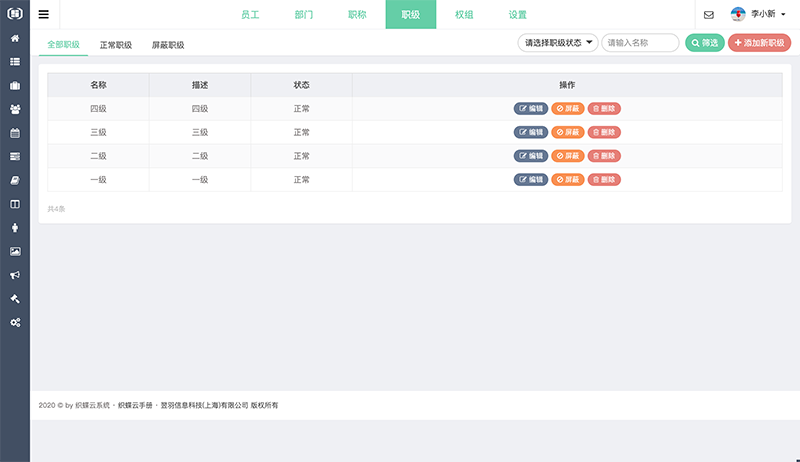Switch to the 设置 tab
The height and width of the screenshot is (462, 800).
click(517, 15)
